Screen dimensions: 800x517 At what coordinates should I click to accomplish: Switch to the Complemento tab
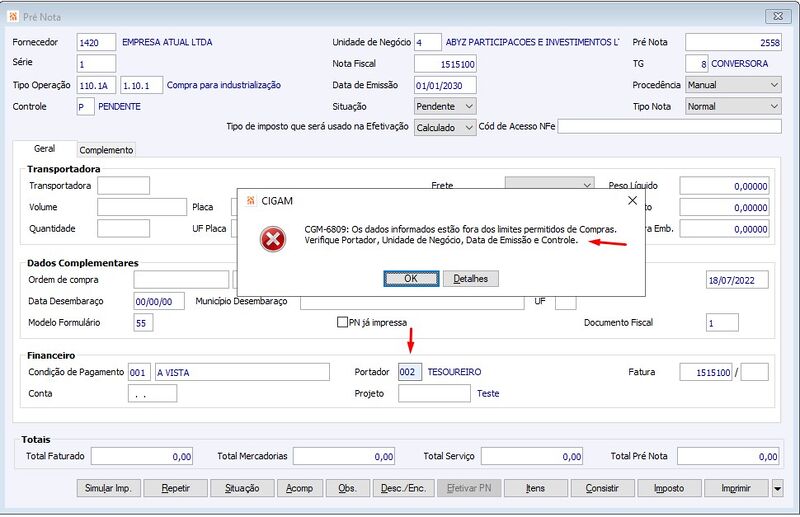click(x=106, y=150)
